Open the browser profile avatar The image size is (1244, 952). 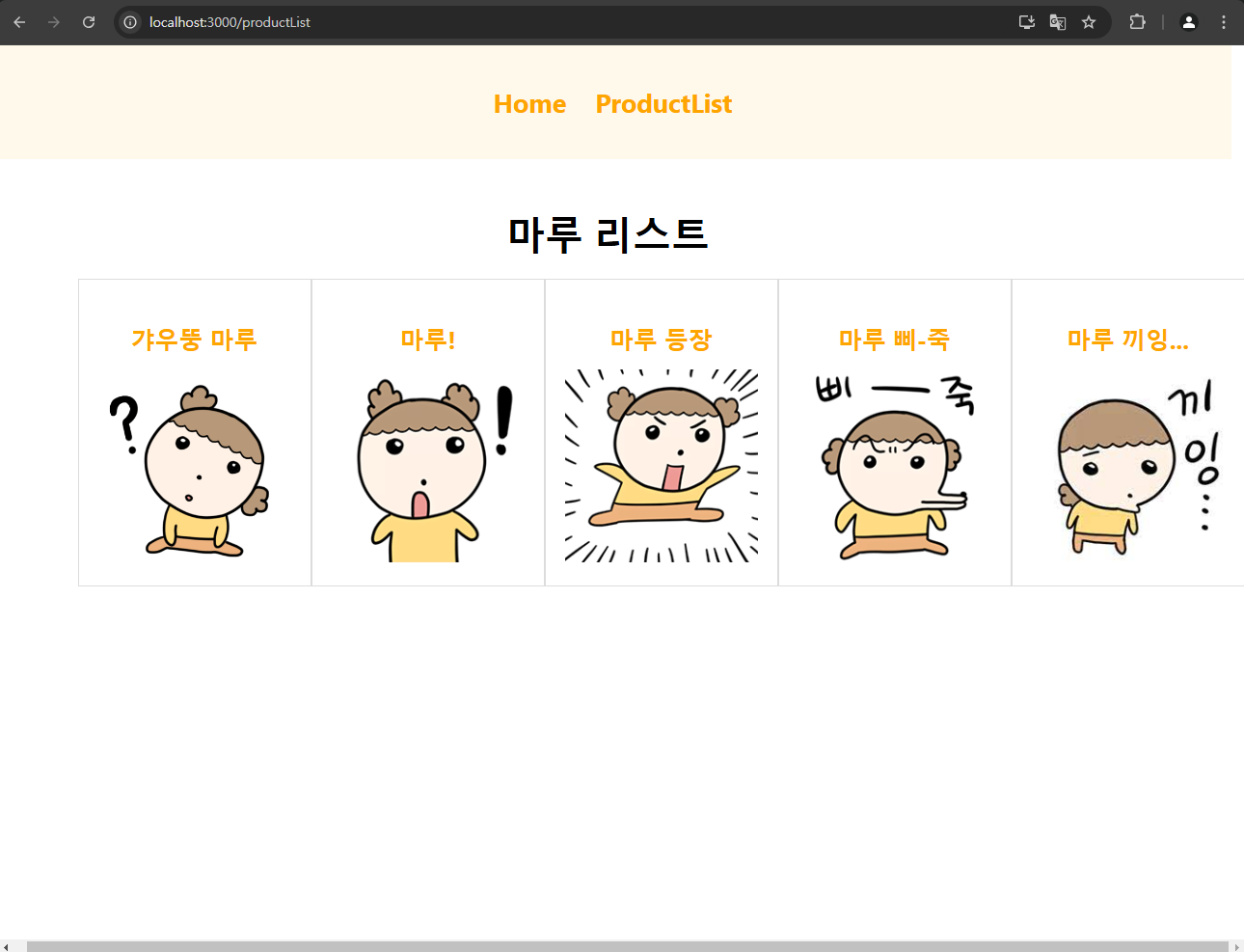(x=1189, y=22)
